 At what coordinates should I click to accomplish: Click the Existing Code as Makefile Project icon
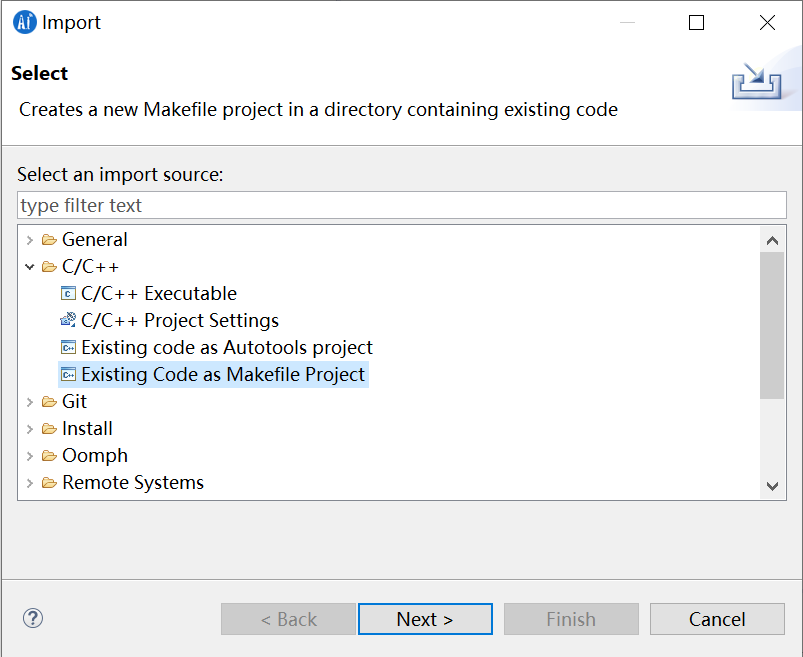point(68,375)
